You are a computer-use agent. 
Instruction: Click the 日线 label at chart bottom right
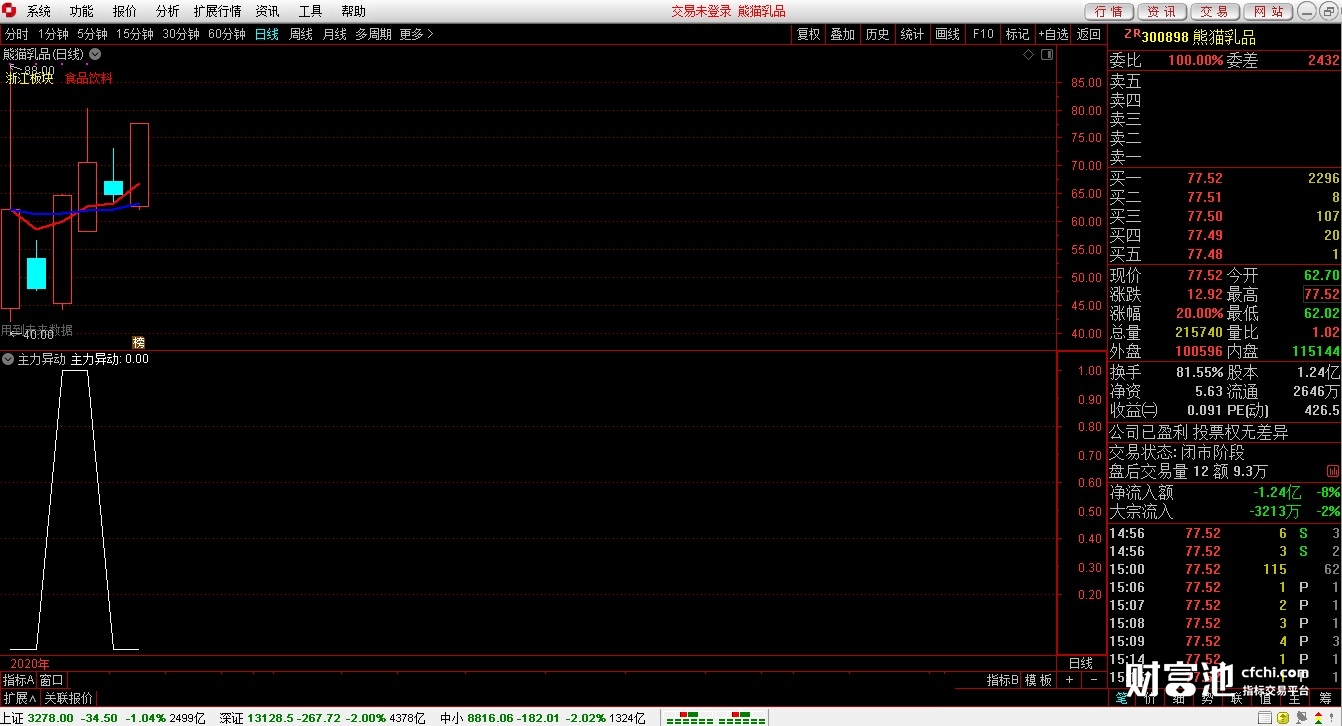pyautogui.click(x=1081, y=663)
